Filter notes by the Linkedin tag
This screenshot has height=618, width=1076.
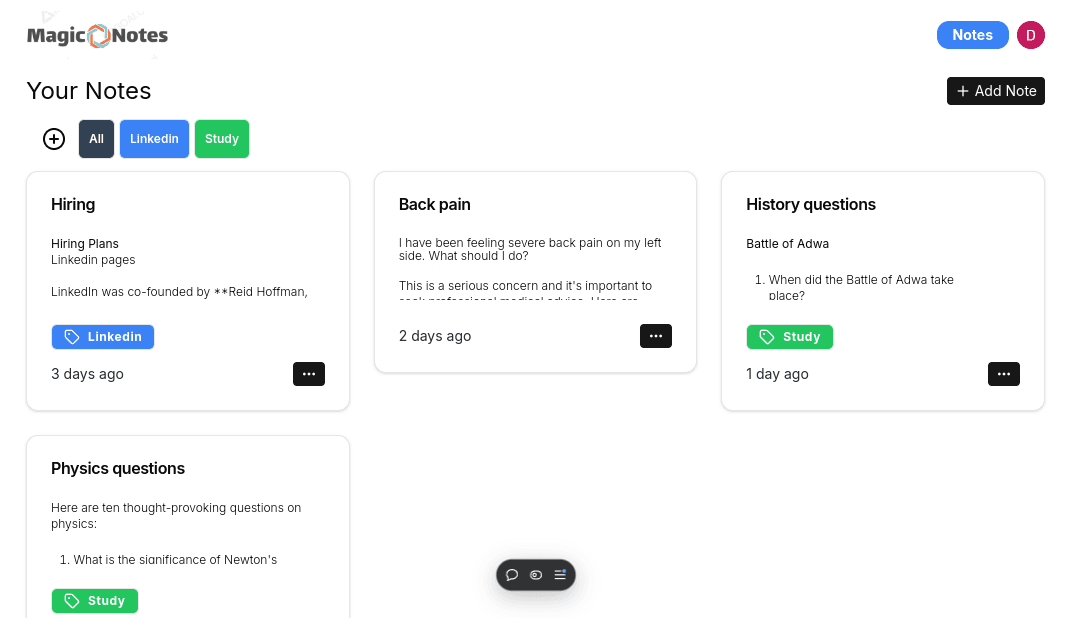[x=154, y=139]
